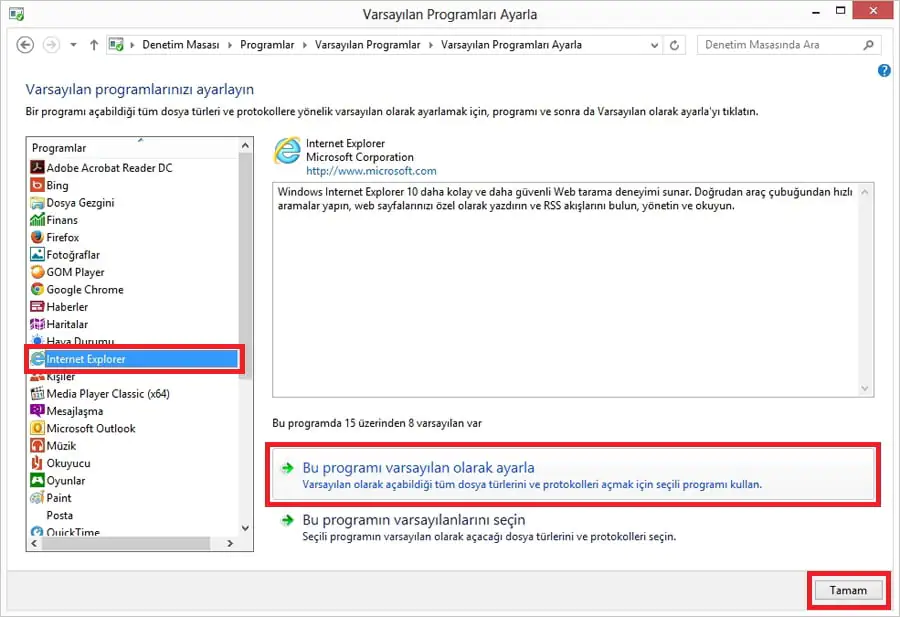
Task: Select the Hava Durumu list entry
Action: tap(80, 341)
